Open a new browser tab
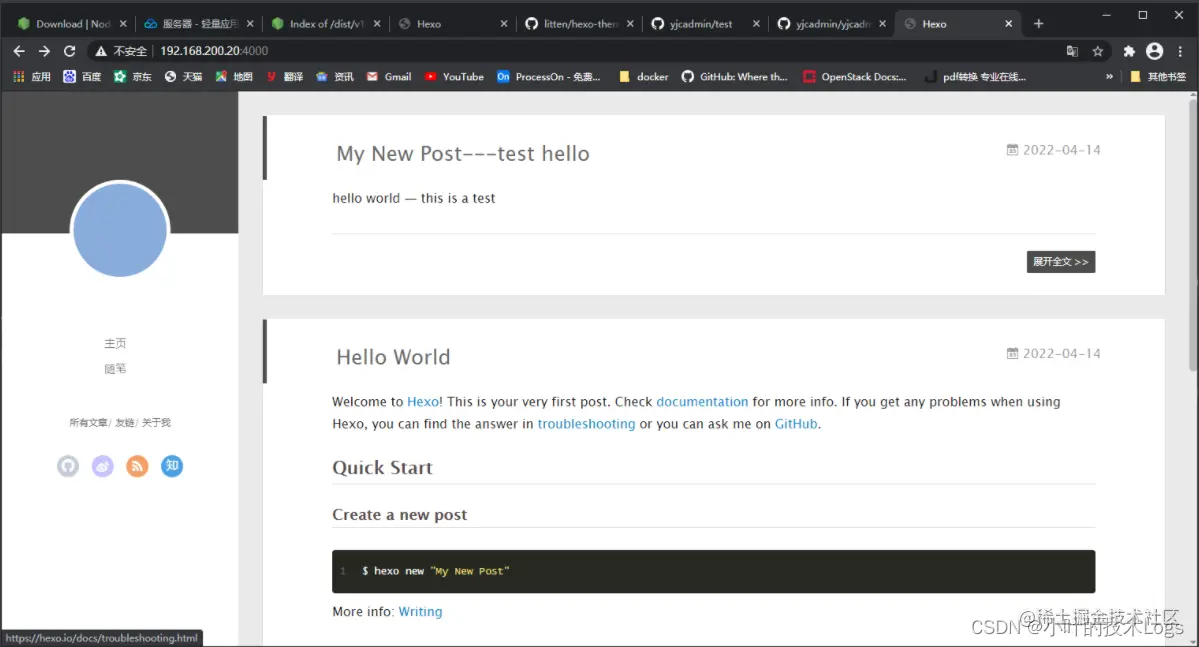Image resolution: width=1199 pixels, height=647 pixels. tap(1038, 24)
